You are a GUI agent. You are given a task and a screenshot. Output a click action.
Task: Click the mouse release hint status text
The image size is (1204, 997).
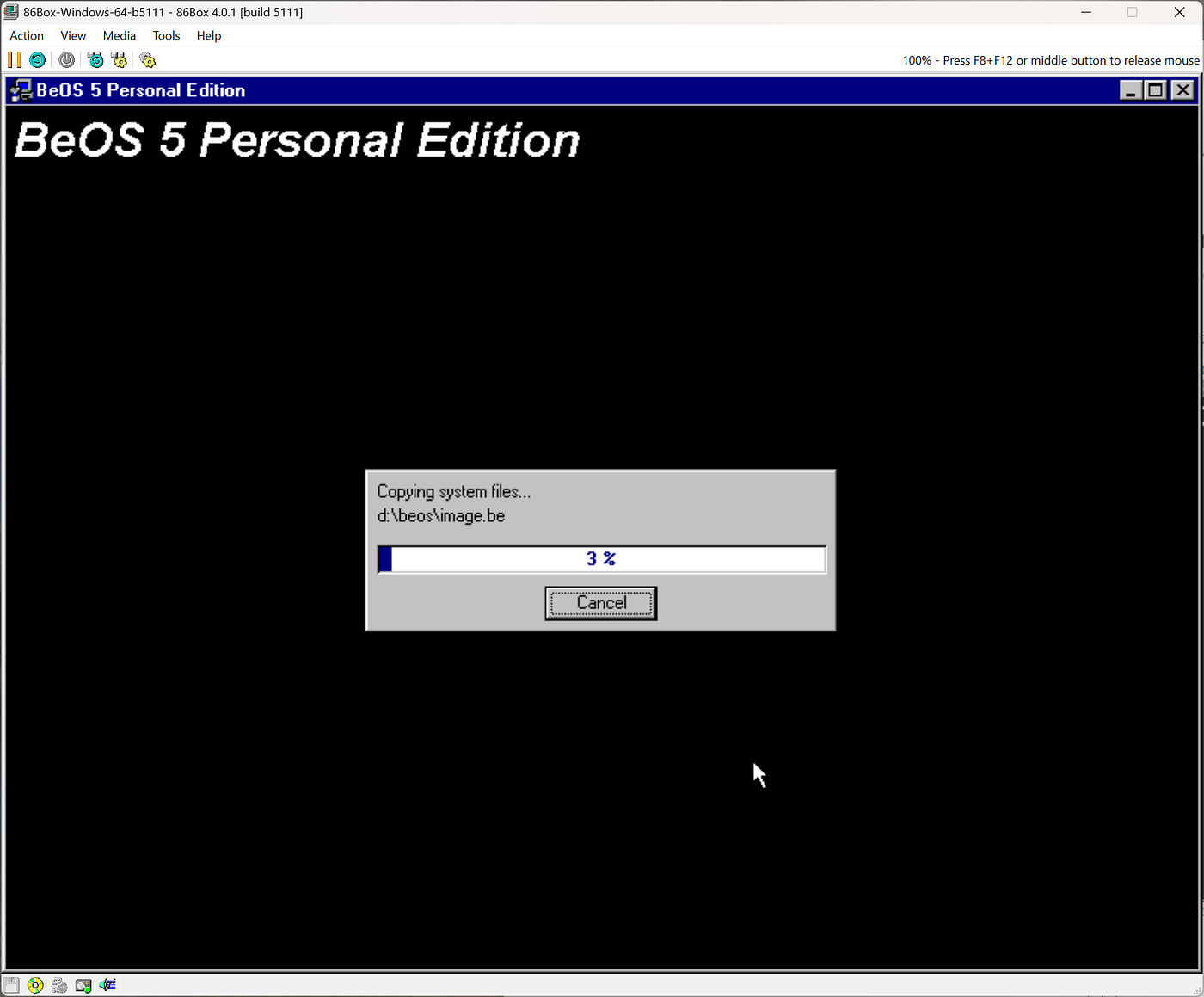1051,60
